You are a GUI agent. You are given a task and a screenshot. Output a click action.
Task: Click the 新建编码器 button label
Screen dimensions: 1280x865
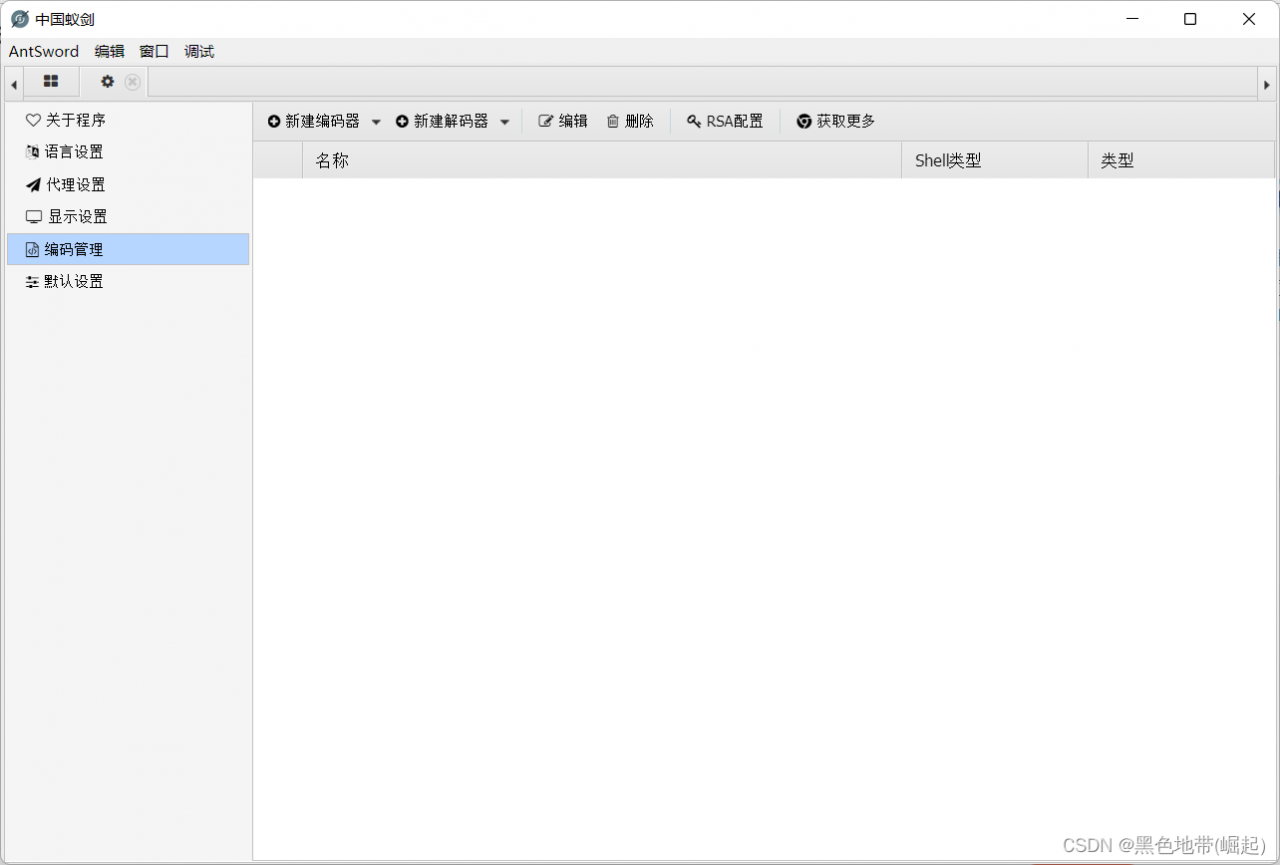tap(322, 121)
